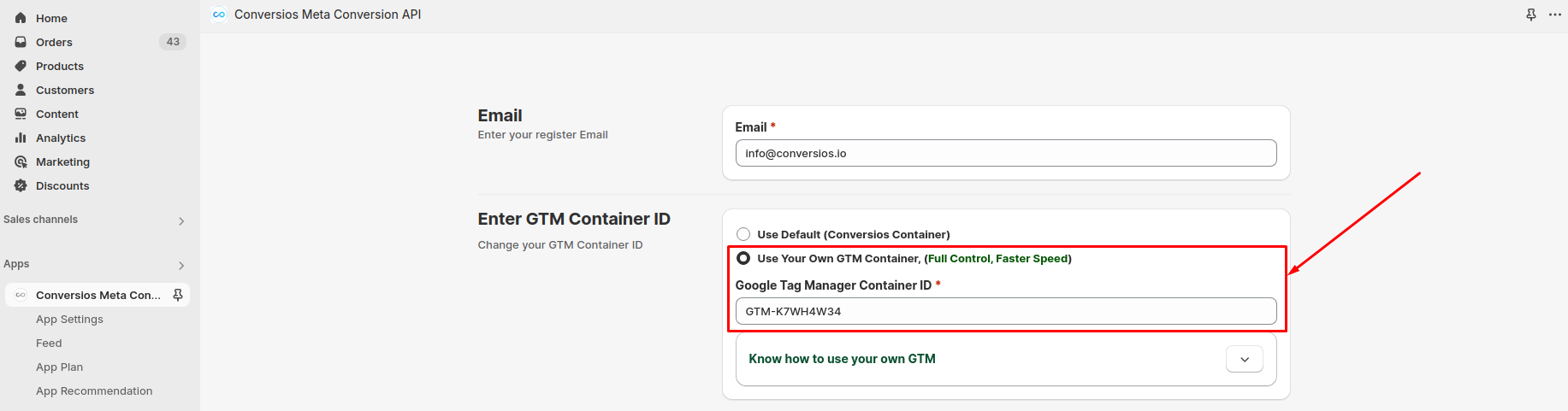Click the Orders count badge 43
This screenshot has height=411, width=1568.
pyautogui.click(x=173, y=42)
